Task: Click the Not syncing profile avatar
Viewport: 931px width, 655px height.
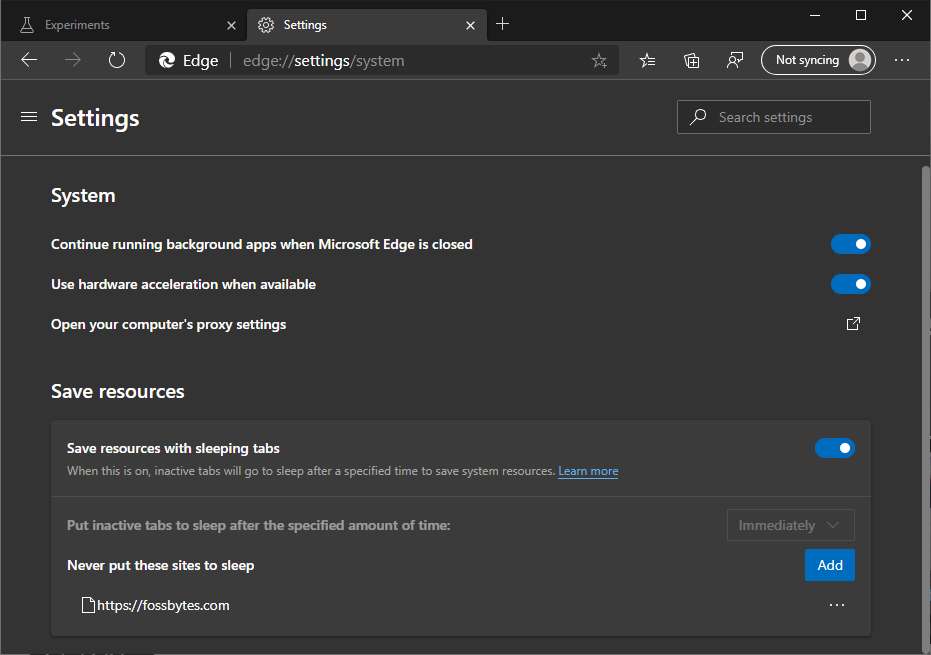Action: [x=818, y=60]
